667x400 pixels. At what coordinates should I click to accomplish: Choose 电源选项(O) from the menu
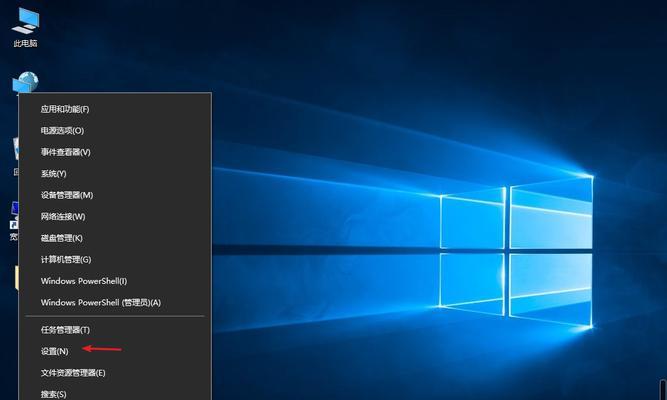tap(115, 131)
